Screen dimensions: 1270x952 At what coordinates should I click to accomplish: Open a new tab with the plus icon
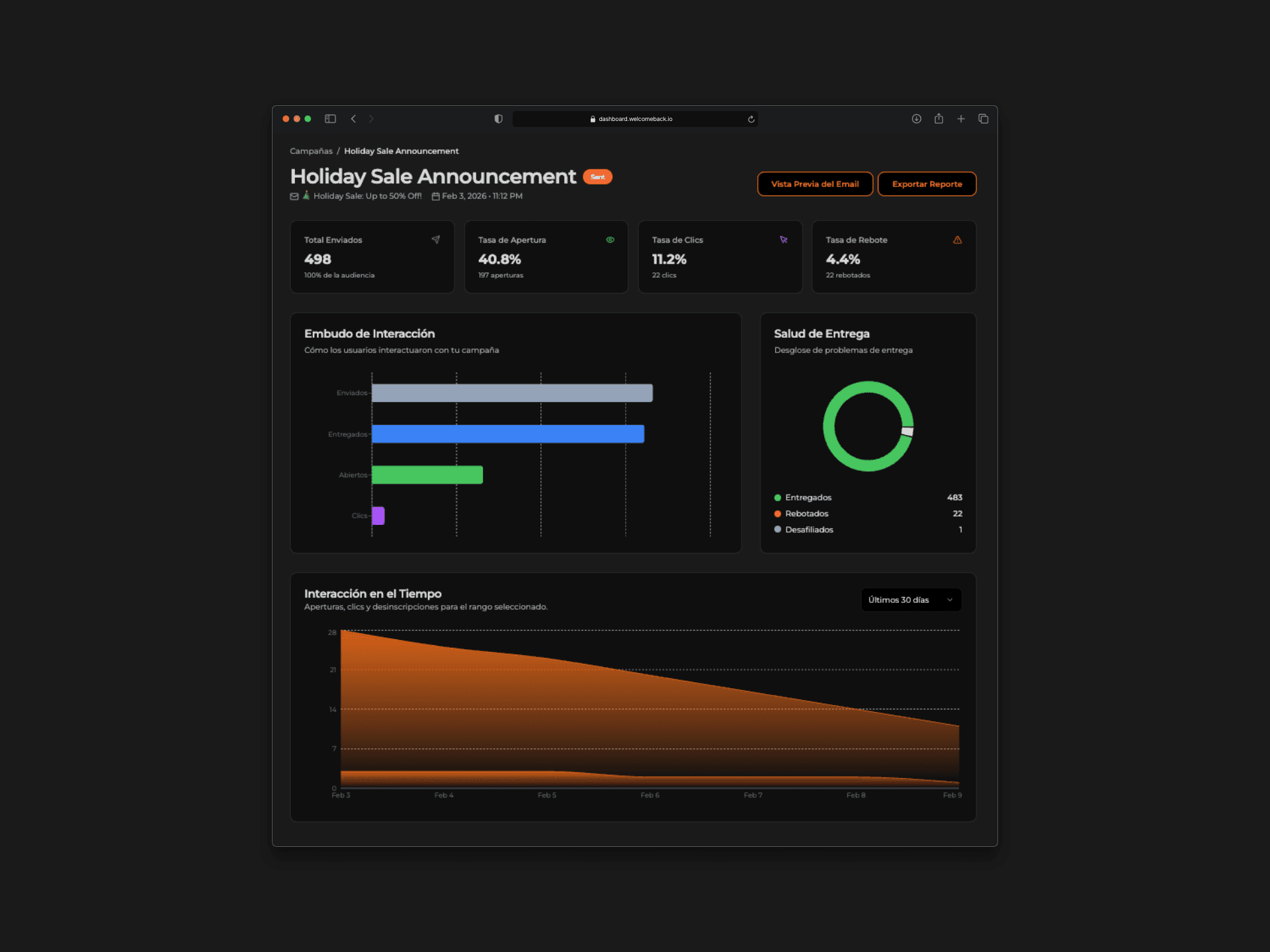pos(960,119)
